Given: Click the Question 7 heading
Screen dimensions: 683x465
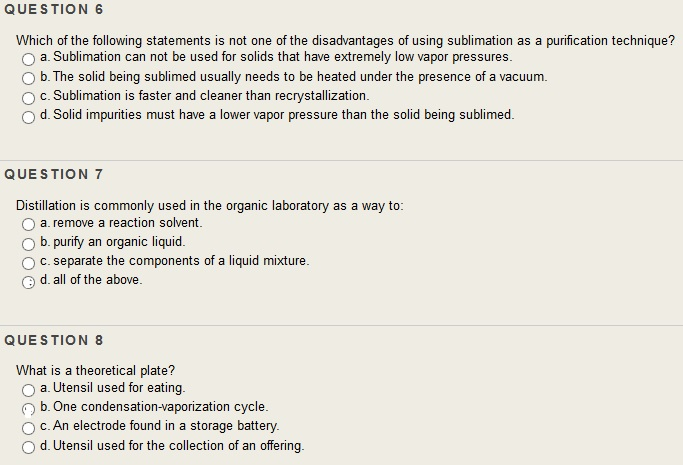Looking at the screenshot, I should coord(54,174).
